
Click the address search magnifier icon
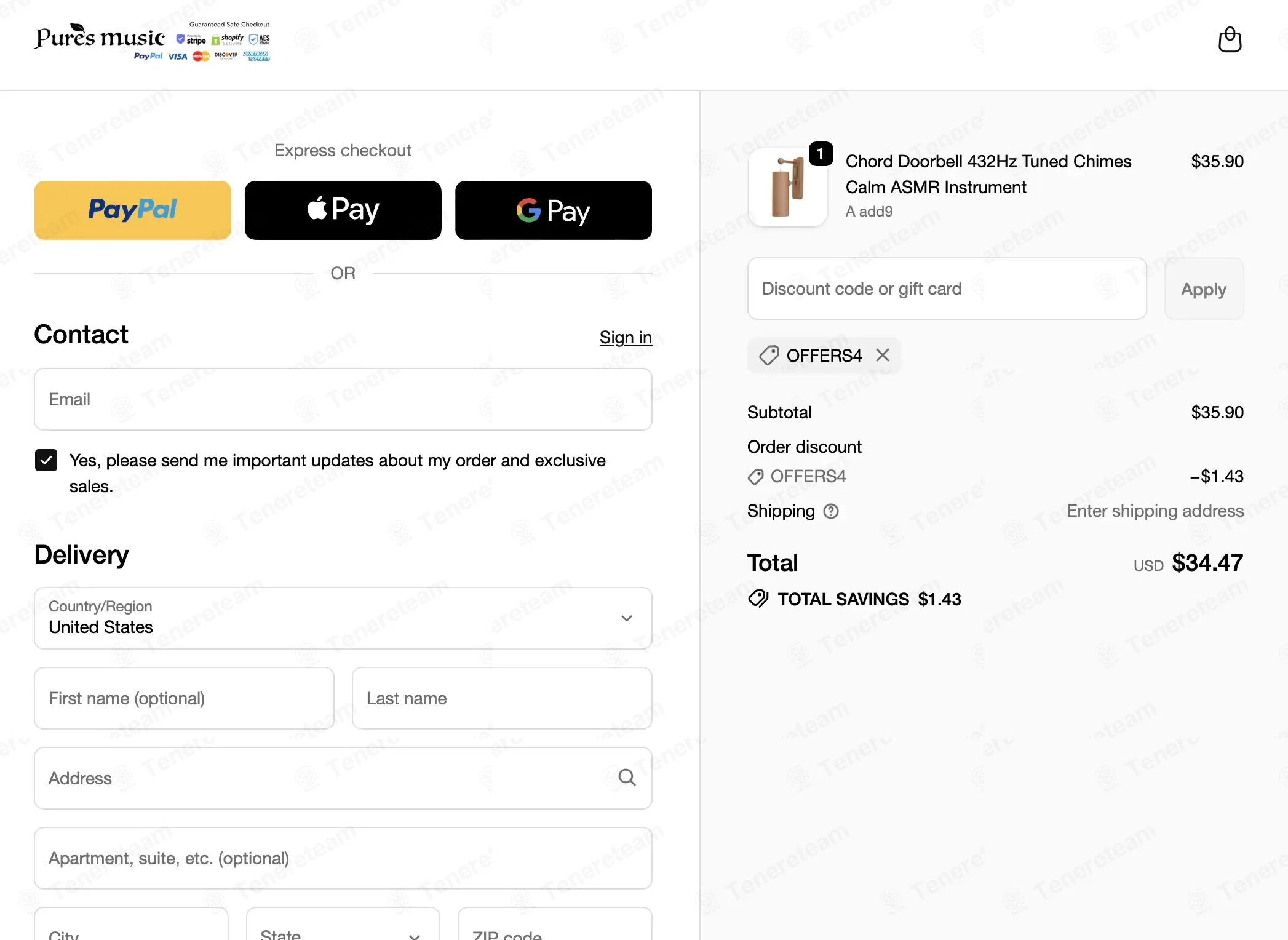tap(627, 778)
